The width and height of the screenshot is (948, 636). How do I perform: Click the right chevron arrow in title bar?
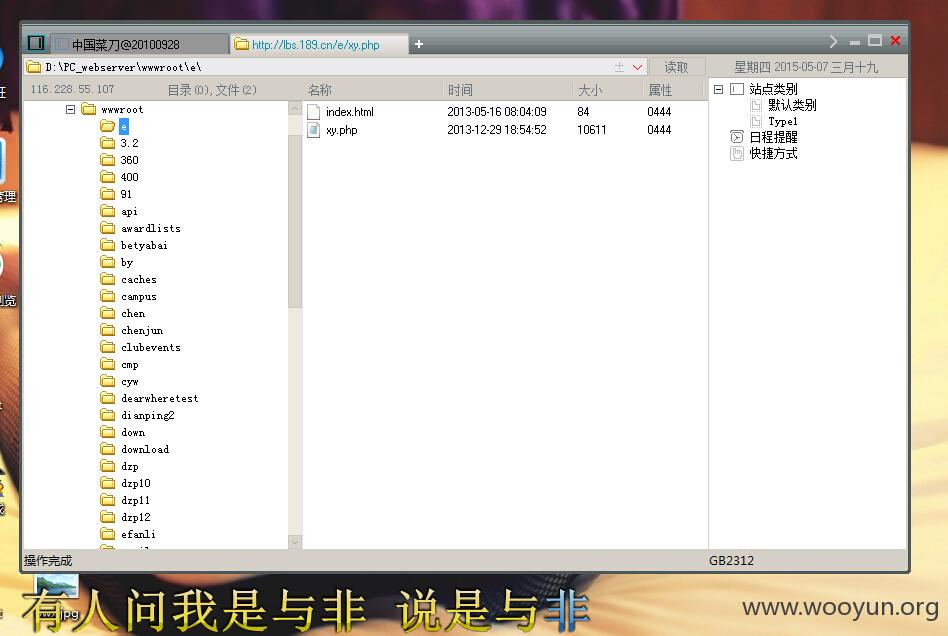click(x=833, y=41)
